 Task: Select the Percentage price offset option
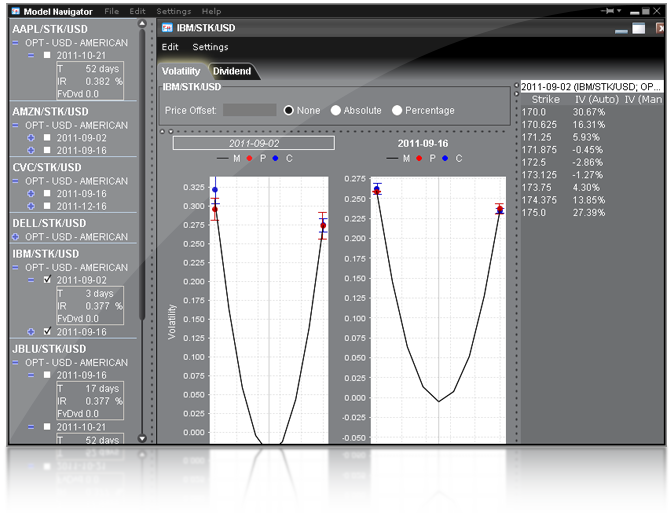(x=397, y=110)
